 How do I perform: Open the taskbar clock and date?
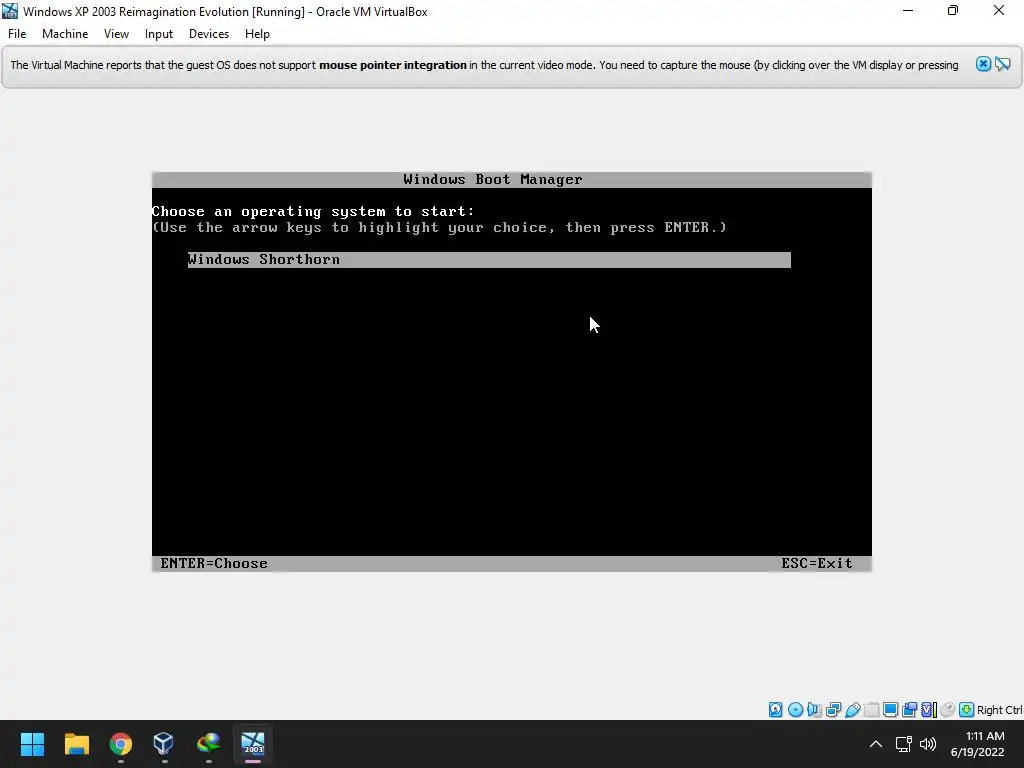(x=978, y=744)
